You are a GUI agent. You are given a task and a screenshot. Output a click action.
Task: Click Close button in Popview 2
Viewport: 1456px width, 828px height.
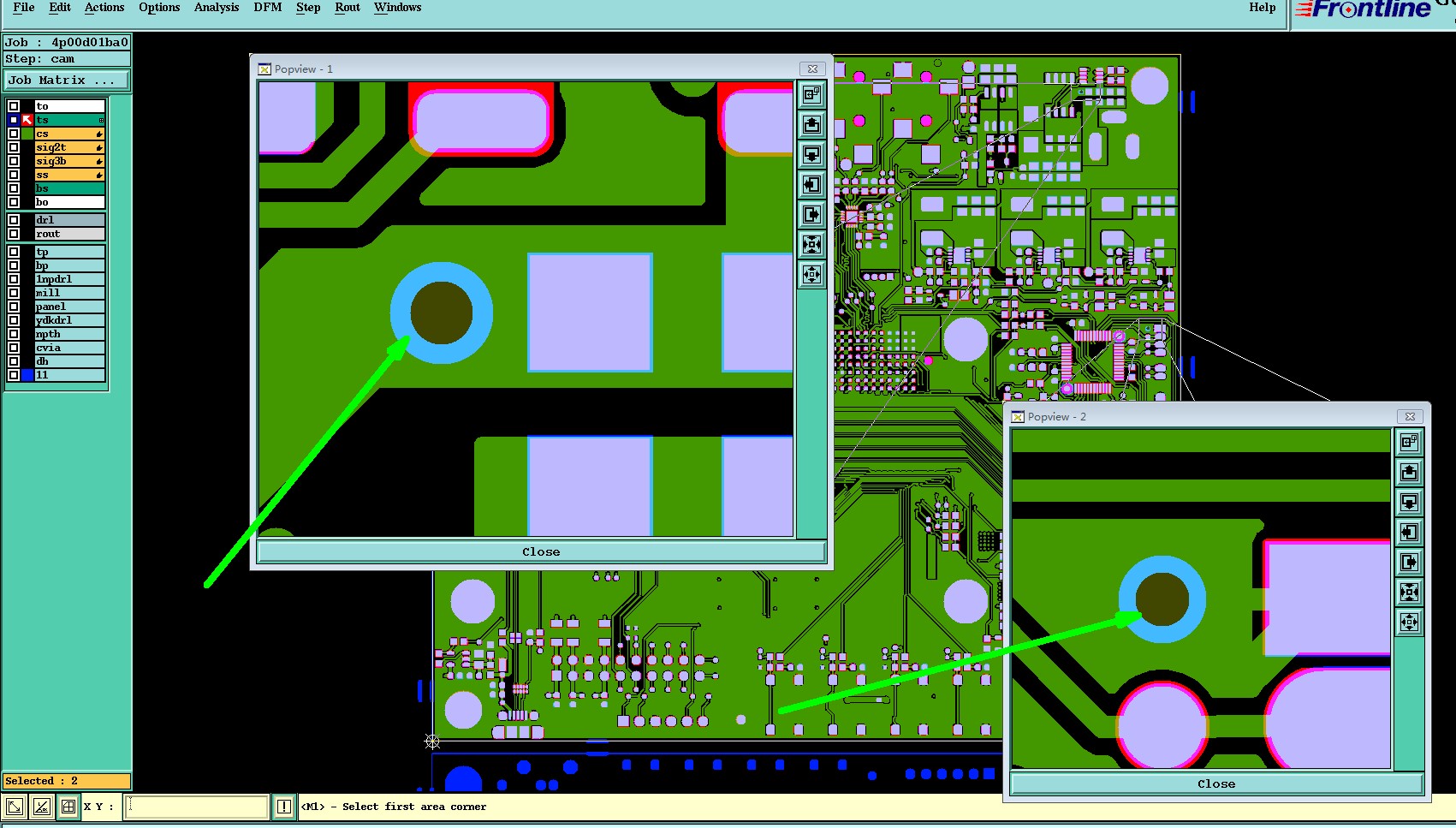coord(1216,784)
